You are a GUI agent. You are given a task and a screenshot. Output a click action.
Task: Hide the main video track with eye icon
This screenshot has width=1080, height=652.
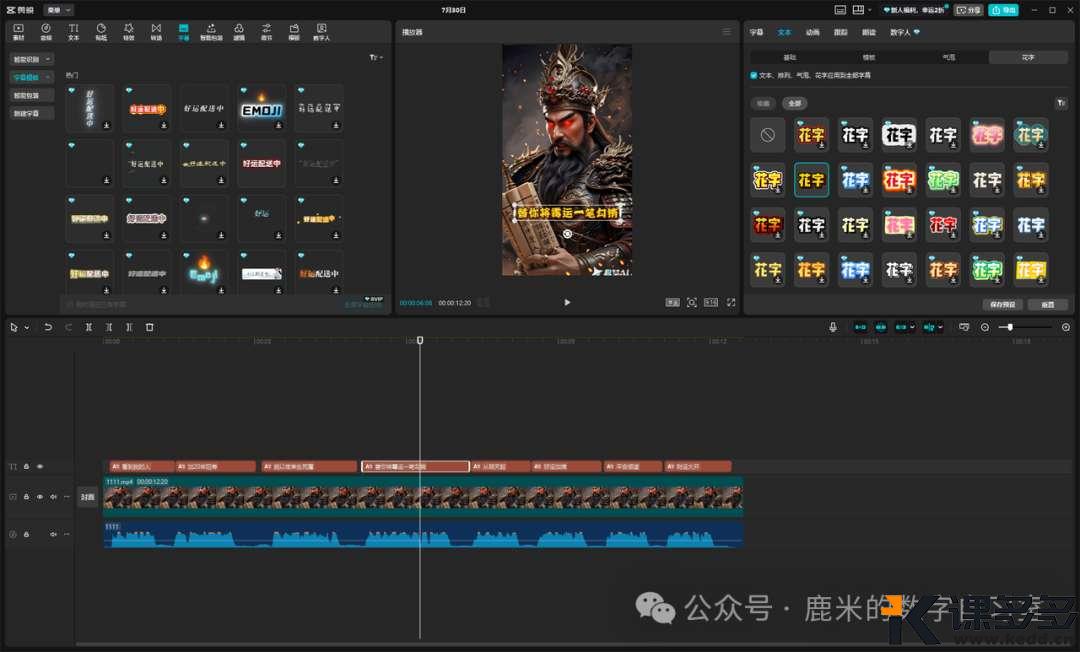point(40,496)
